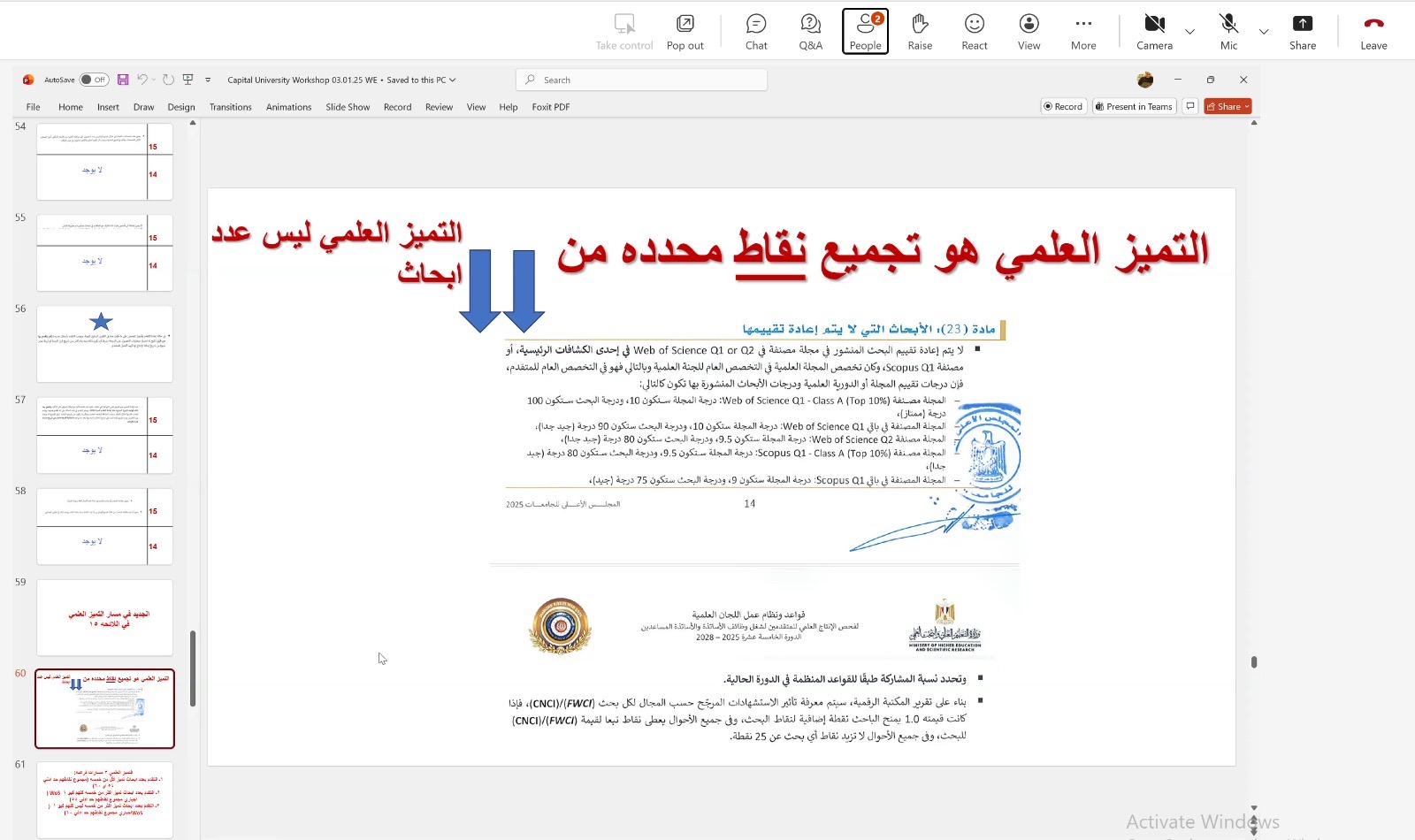1415x840 pixels.
Task: Expand the Camera options arrow
Action: [x=1190, y=32]
